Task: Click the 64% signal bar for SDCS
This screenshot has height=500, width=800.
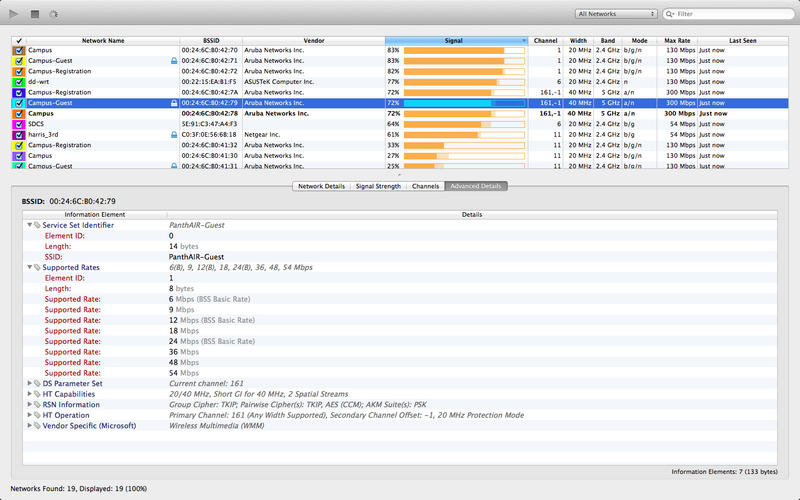Action: (x=464, y=124)
